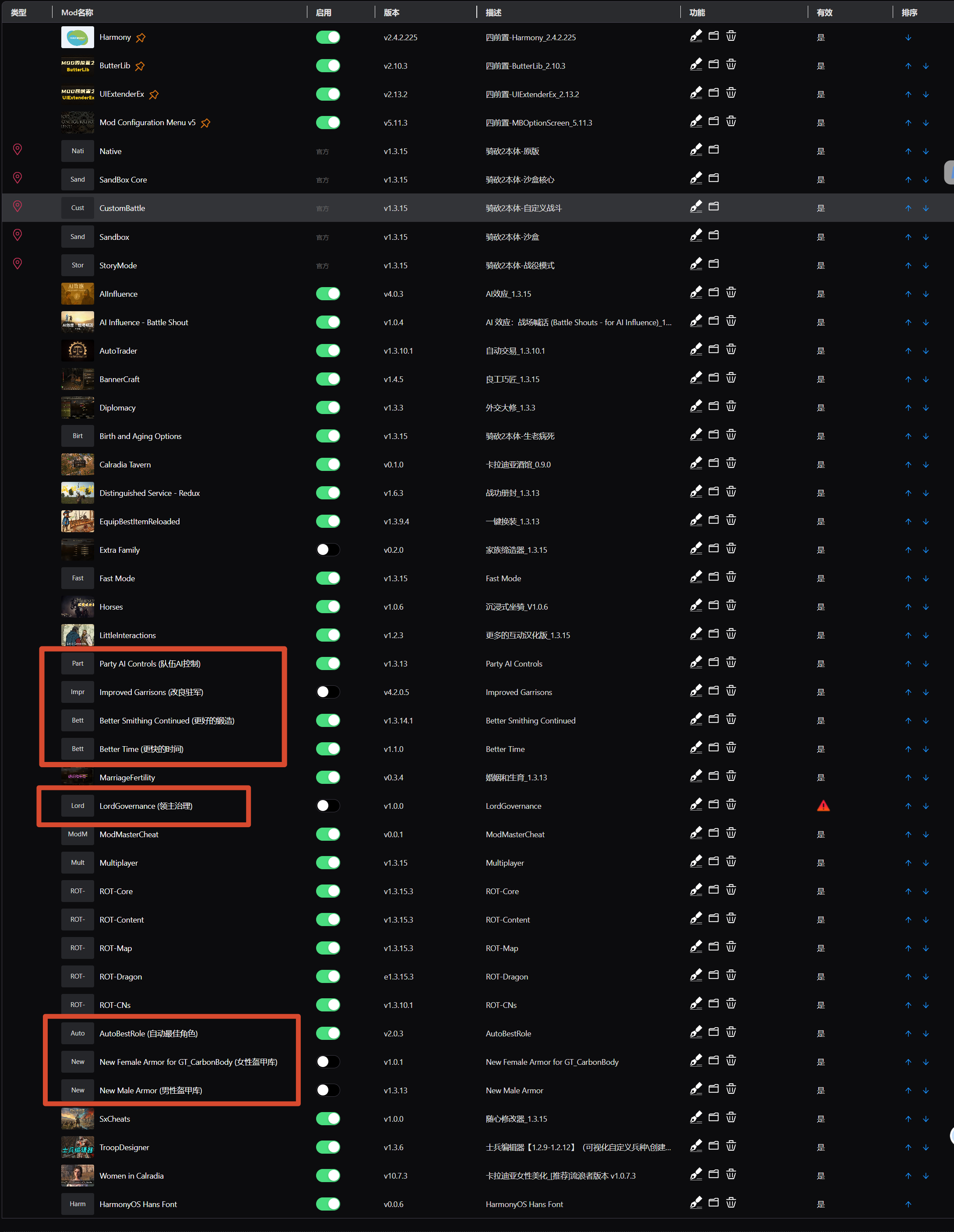The width and height of the screenshot is (954, 1232).
Task: Click red warning icon on LordGovernance row
Action: (823, 806)
